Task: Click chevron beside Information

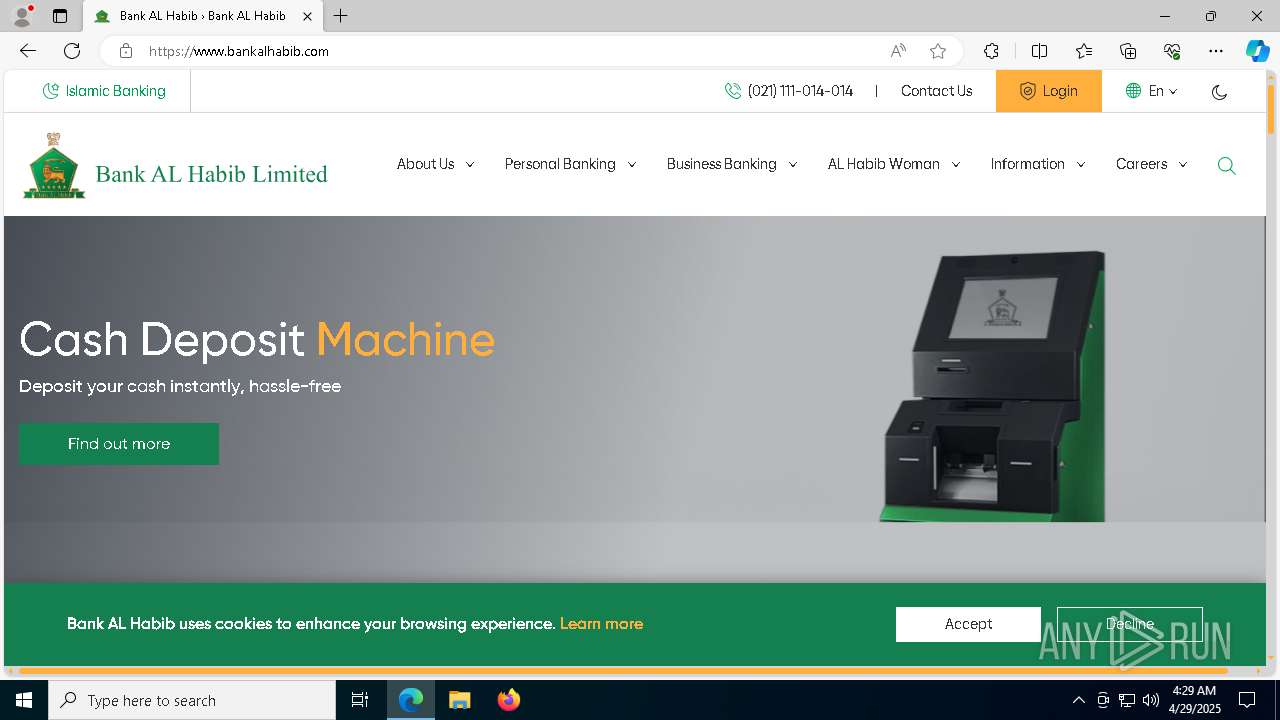Action: pyautogui.click(x=1081, y=165)
